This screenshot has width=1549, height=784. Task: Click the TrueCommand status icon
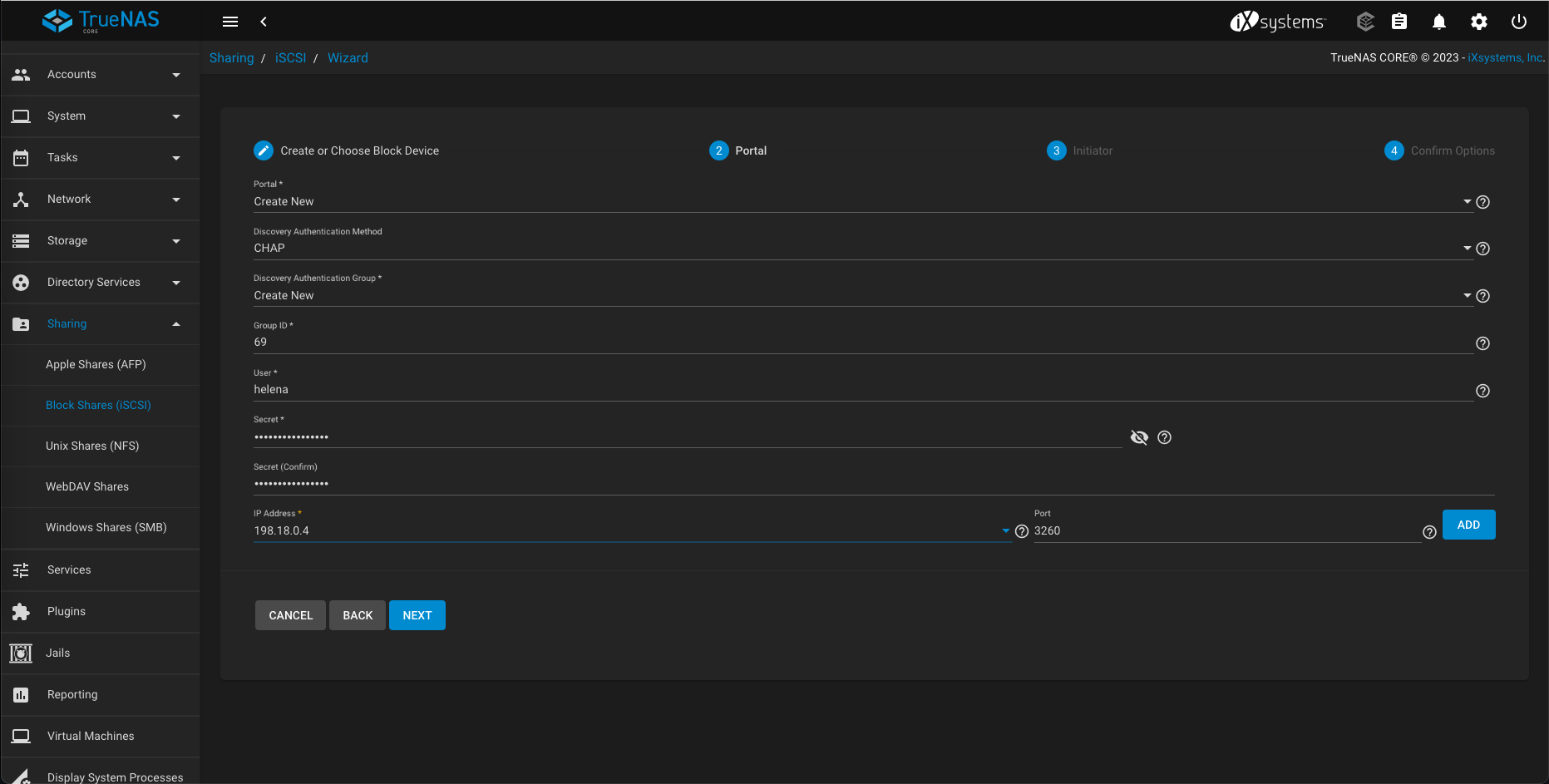click(x=1364, y=22)
